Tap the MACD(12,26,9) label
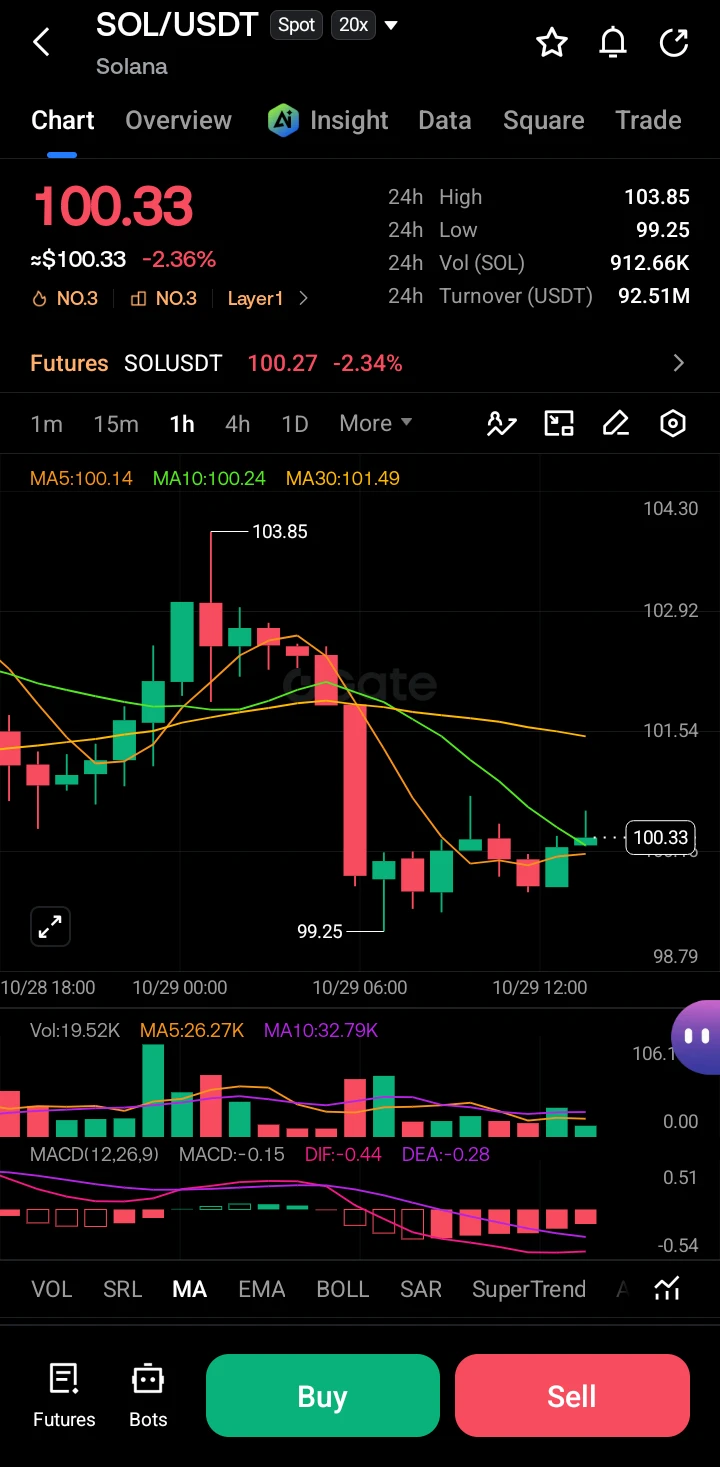720x1467 pixels. point(94,1154)
